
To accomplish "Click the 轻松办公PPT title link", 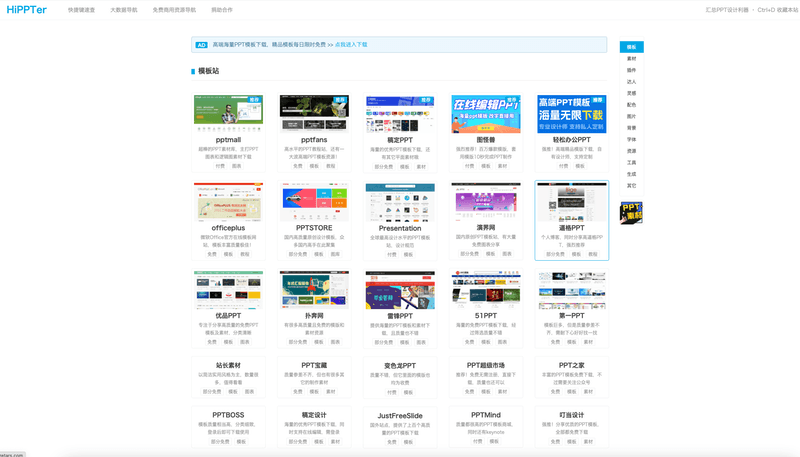I will 571,140.
